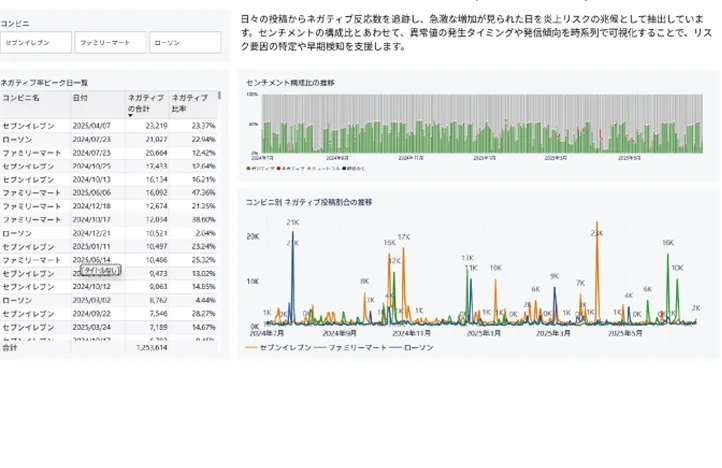
Task: Click the black legend marker in sentiment chart
Action: pos(344,169)
